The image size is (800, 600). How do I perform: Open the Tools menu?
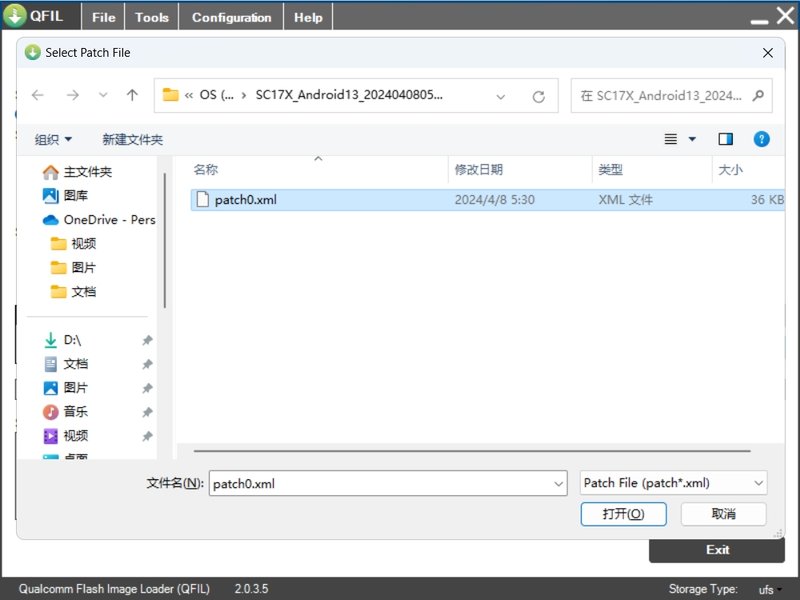(152, 17)
